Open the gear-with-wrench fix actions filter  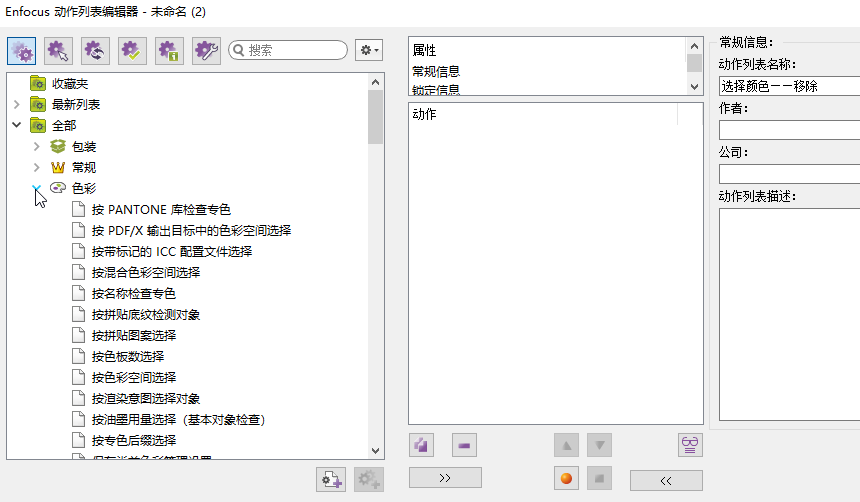click(x=206, y=50)
